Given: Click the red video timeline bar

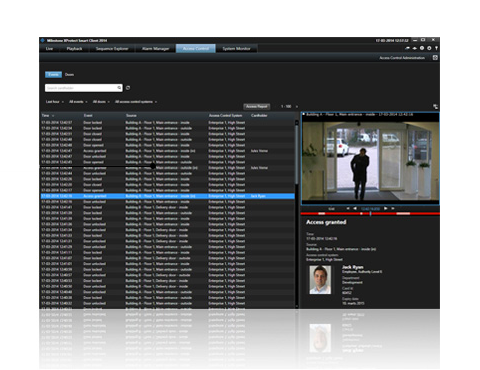Looking at the screenshot, I should (x=370, y=213).
